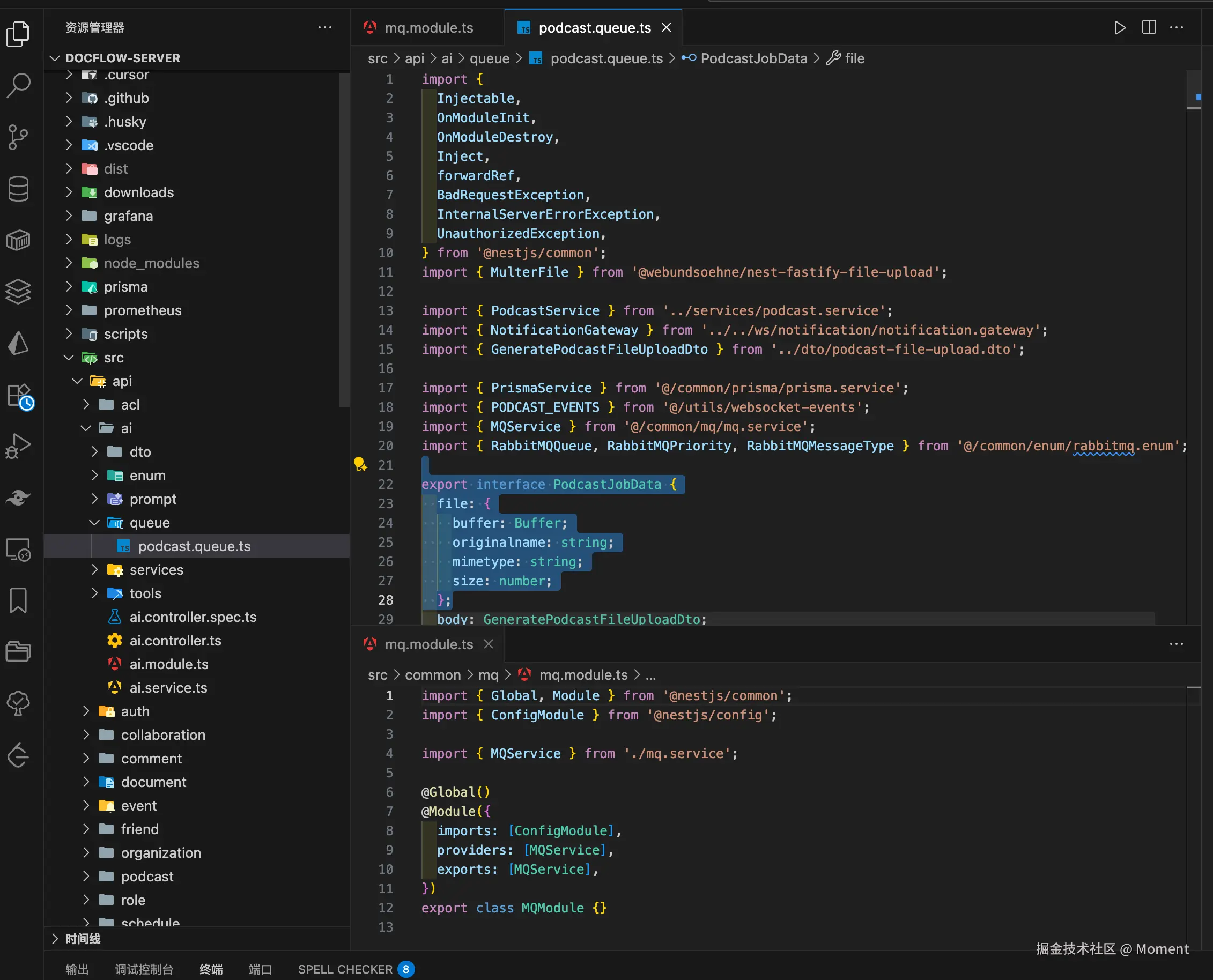Viewport: 1213px width, 980px height.
Task: Click the lightbulb code action icon
Action: (360, 465)
